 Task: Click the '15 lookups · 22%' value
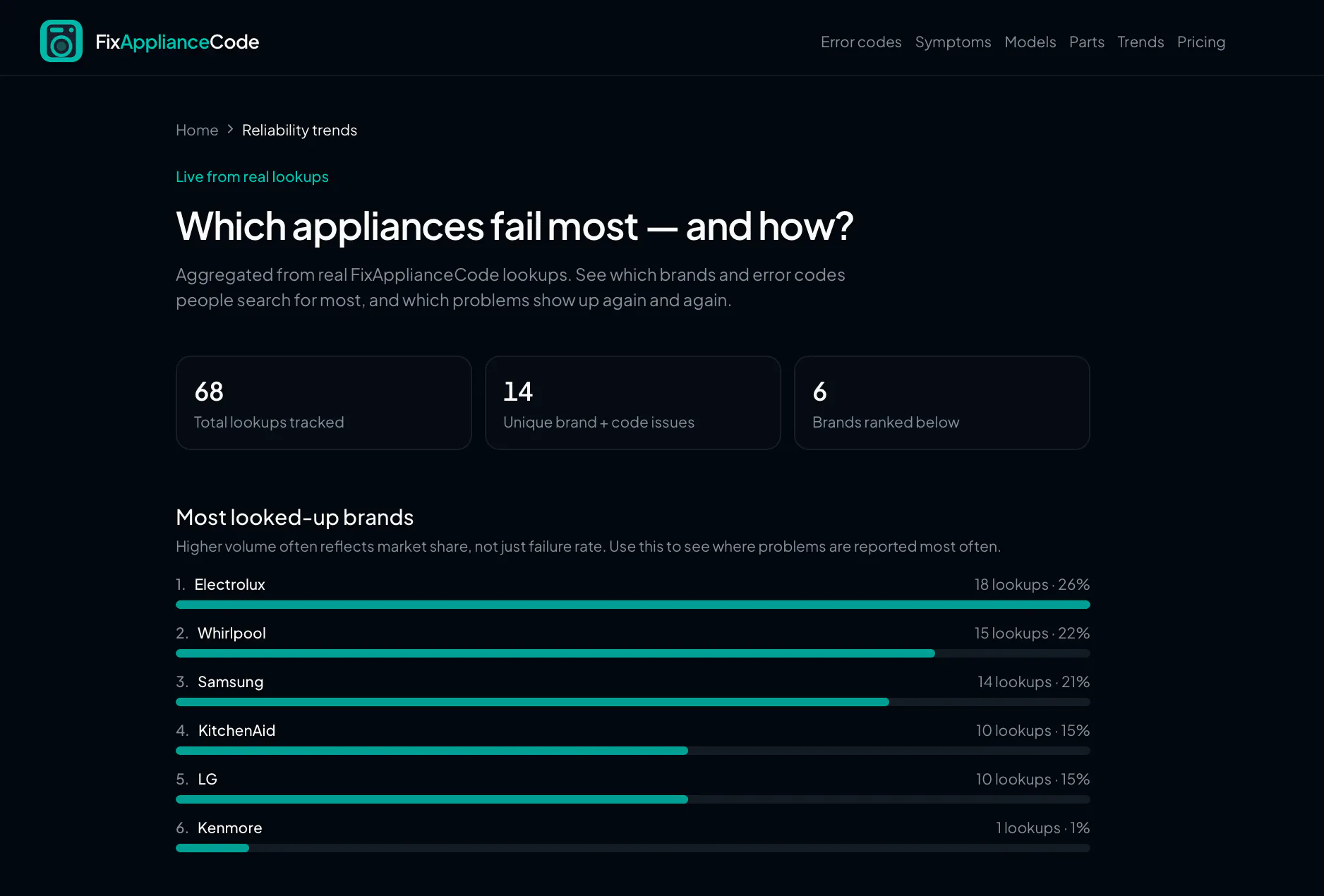tap(1032, 633)
